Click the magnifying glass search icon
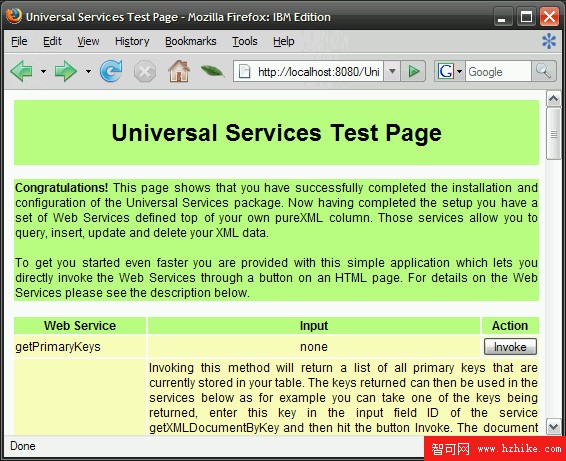Viewport: 566px width, 461px height. pos(544,71)
